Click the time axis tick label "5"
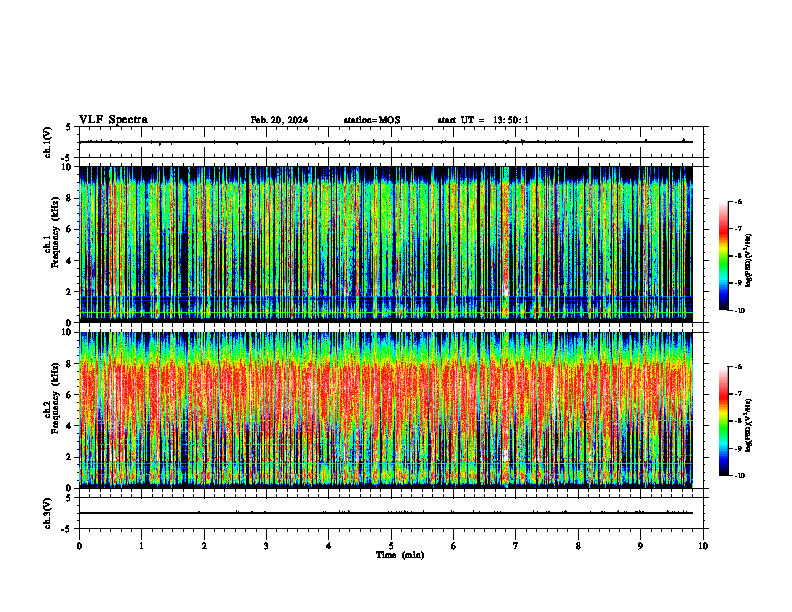 [x=391, y=546]
